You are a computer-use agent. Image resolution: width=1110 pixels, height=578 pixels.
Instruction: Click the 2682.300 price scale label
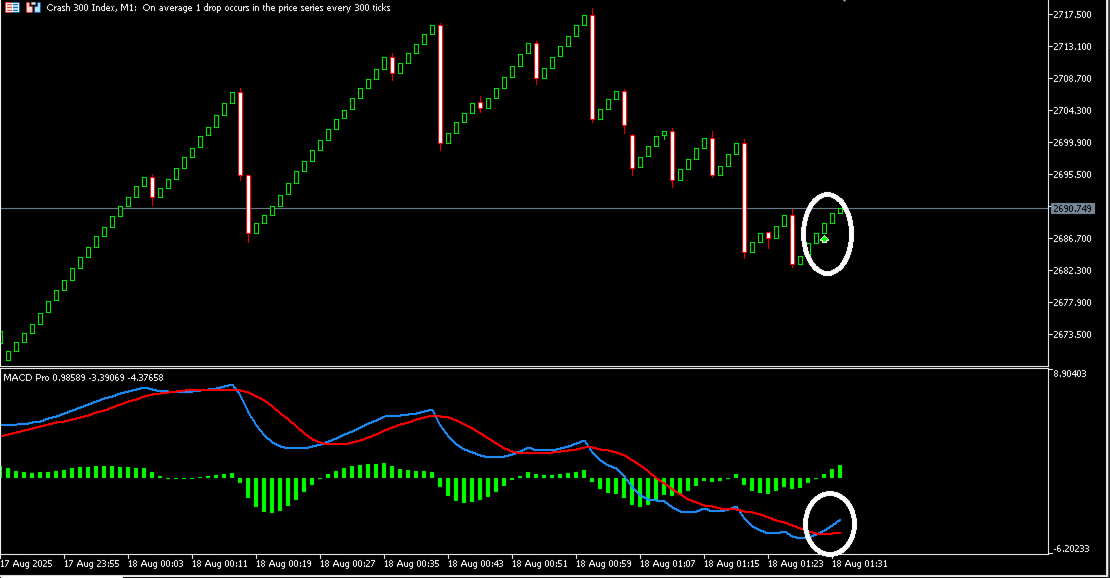(x=1072, y=271)
